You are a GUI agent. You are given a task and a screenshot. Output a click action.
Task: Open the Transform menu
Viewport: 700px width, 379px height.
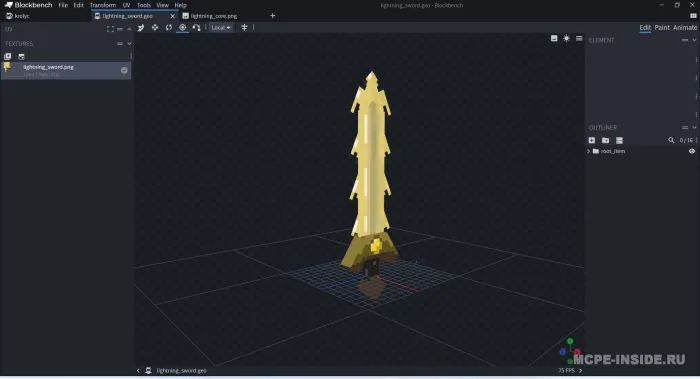coord(103,5)
